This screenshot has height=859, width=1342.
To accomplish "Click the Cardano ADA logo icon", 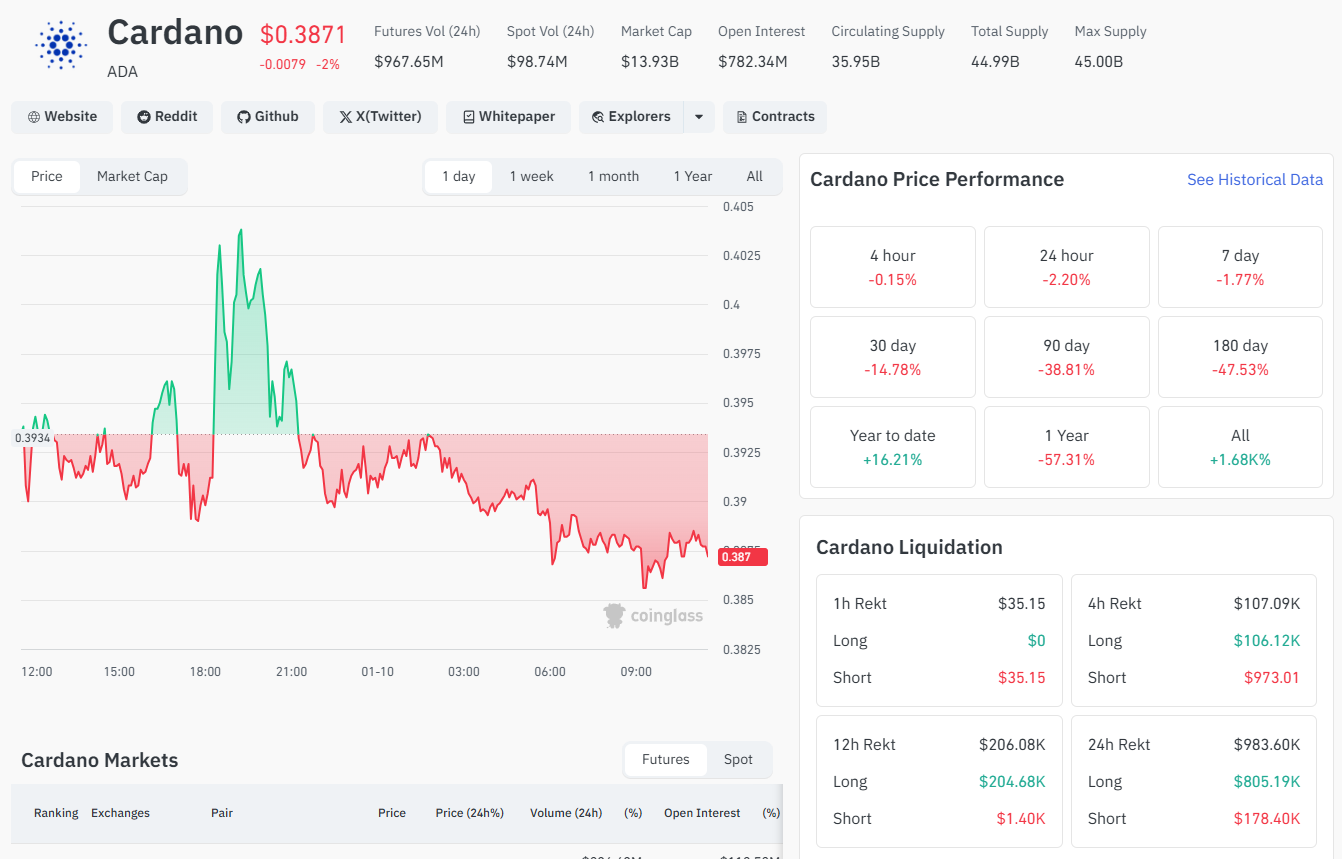I will click(x=61, y=45).
